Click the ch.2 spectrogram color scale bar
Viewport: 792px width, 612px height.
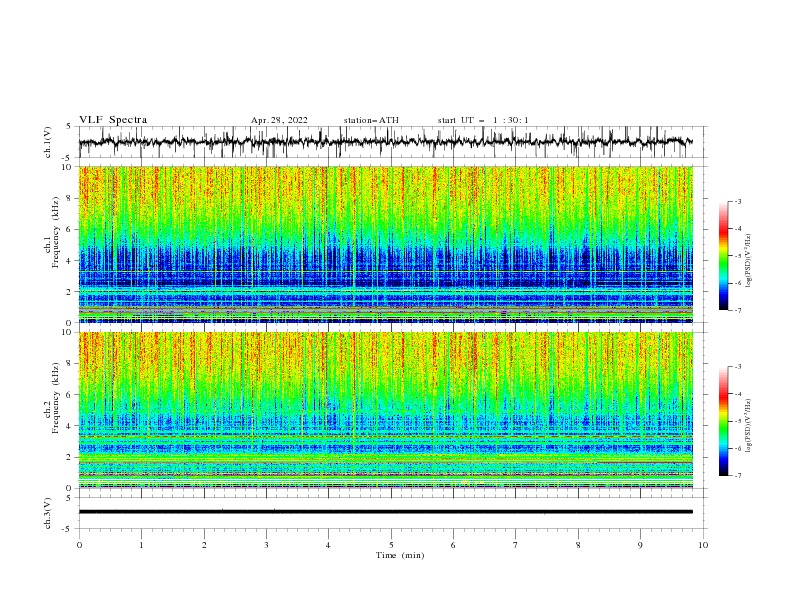point(723,421)
